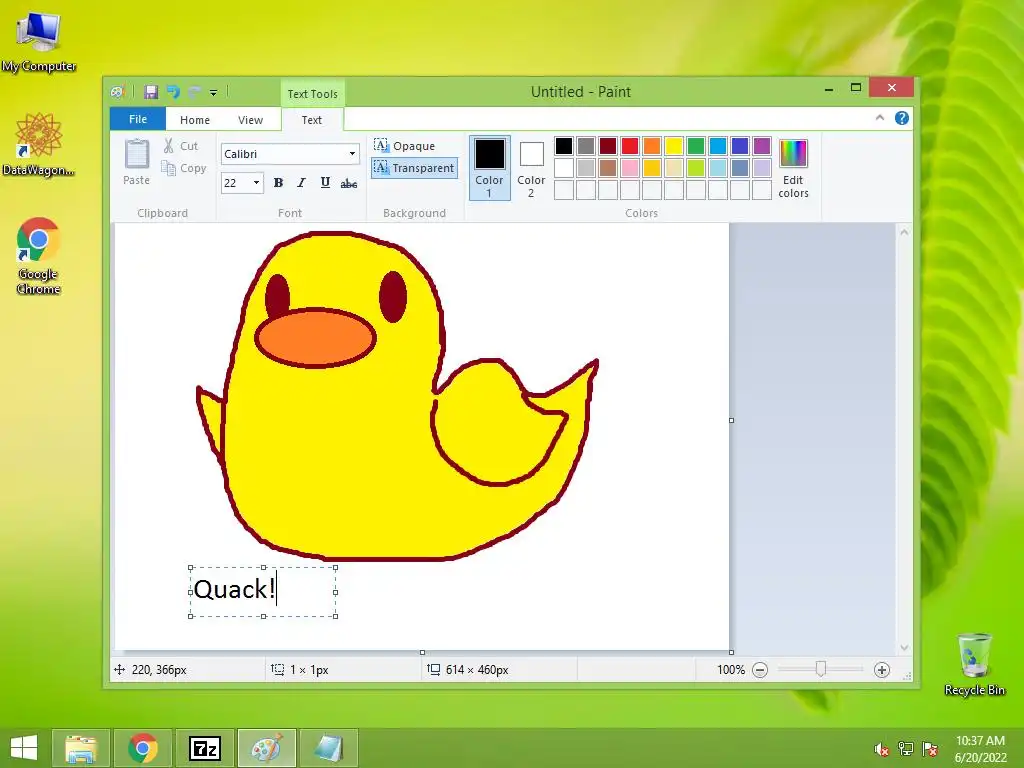Viewport: 1024px width, 768px height.
Task: Click the Save icon in quick access toolbar
Action: pyautogui.click(x=151, y=92)
